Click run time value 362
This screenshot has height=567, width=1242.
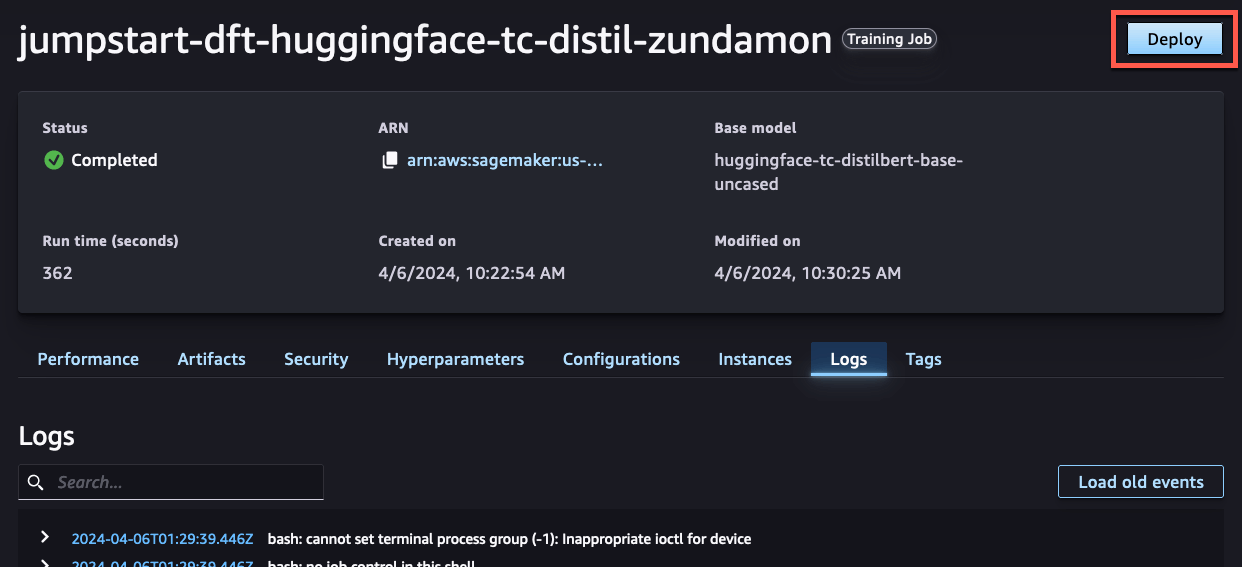coord(57,272)
